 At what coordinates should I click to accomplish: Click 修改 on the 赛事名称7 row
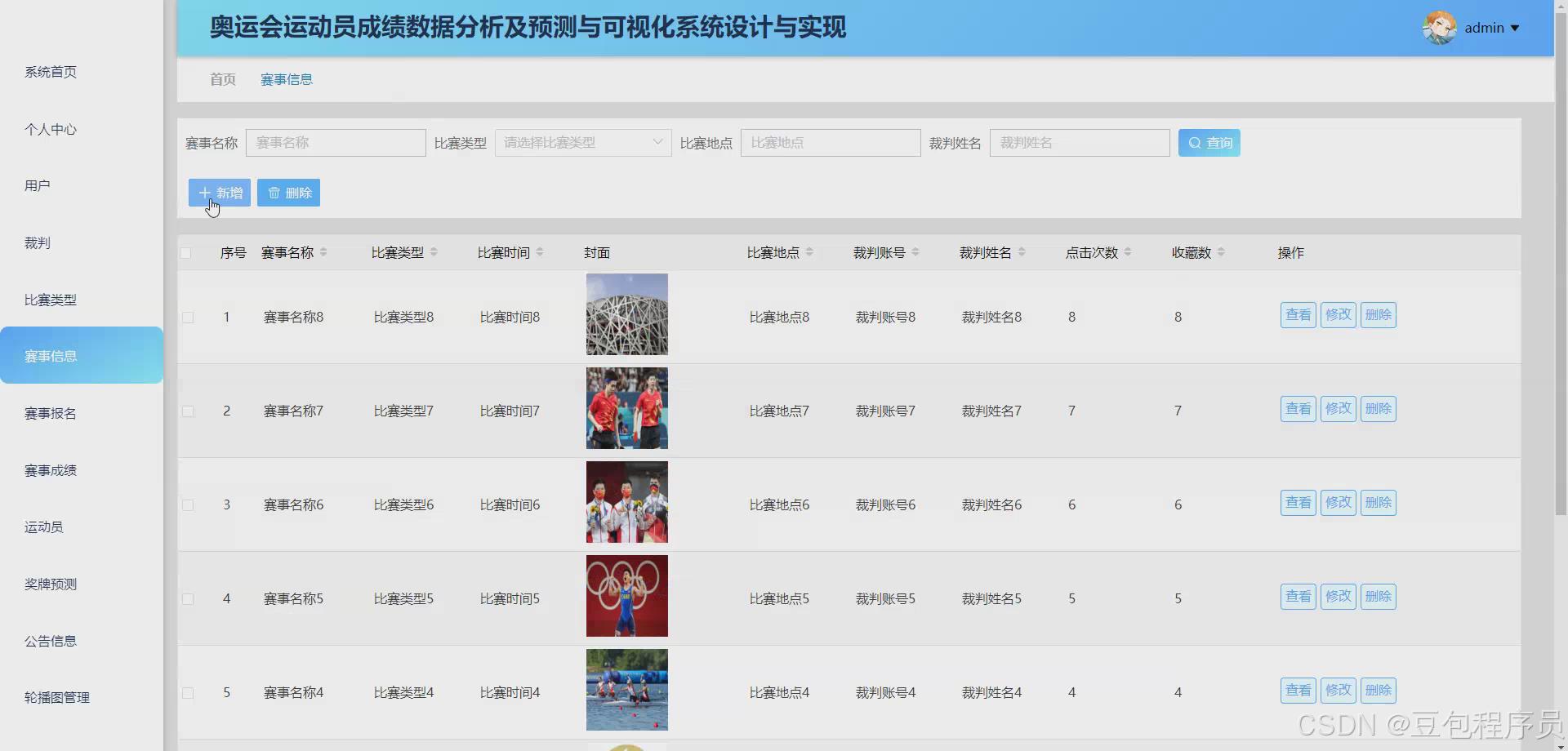1337,408
